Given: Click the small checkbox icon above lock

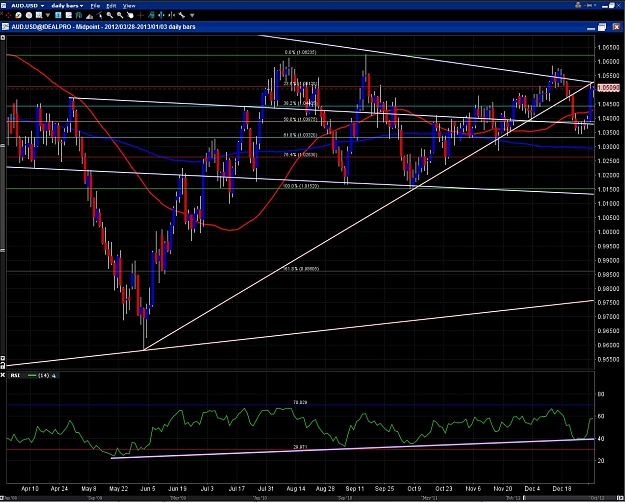Looking at the screenshot, I should (x=3, y=358).
